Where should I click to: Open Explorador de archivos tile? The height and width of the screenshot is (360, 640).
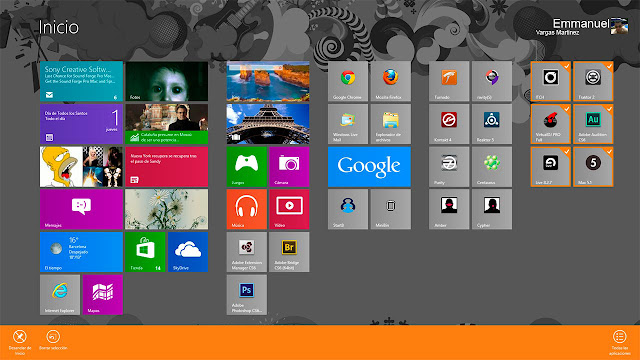coord(391,124)
